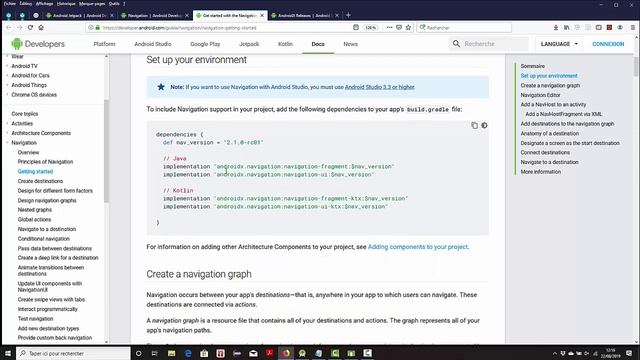Collapse the Navigation tree section
The height and width of the screenshot is (360, 640).
(x=7, y=143)
